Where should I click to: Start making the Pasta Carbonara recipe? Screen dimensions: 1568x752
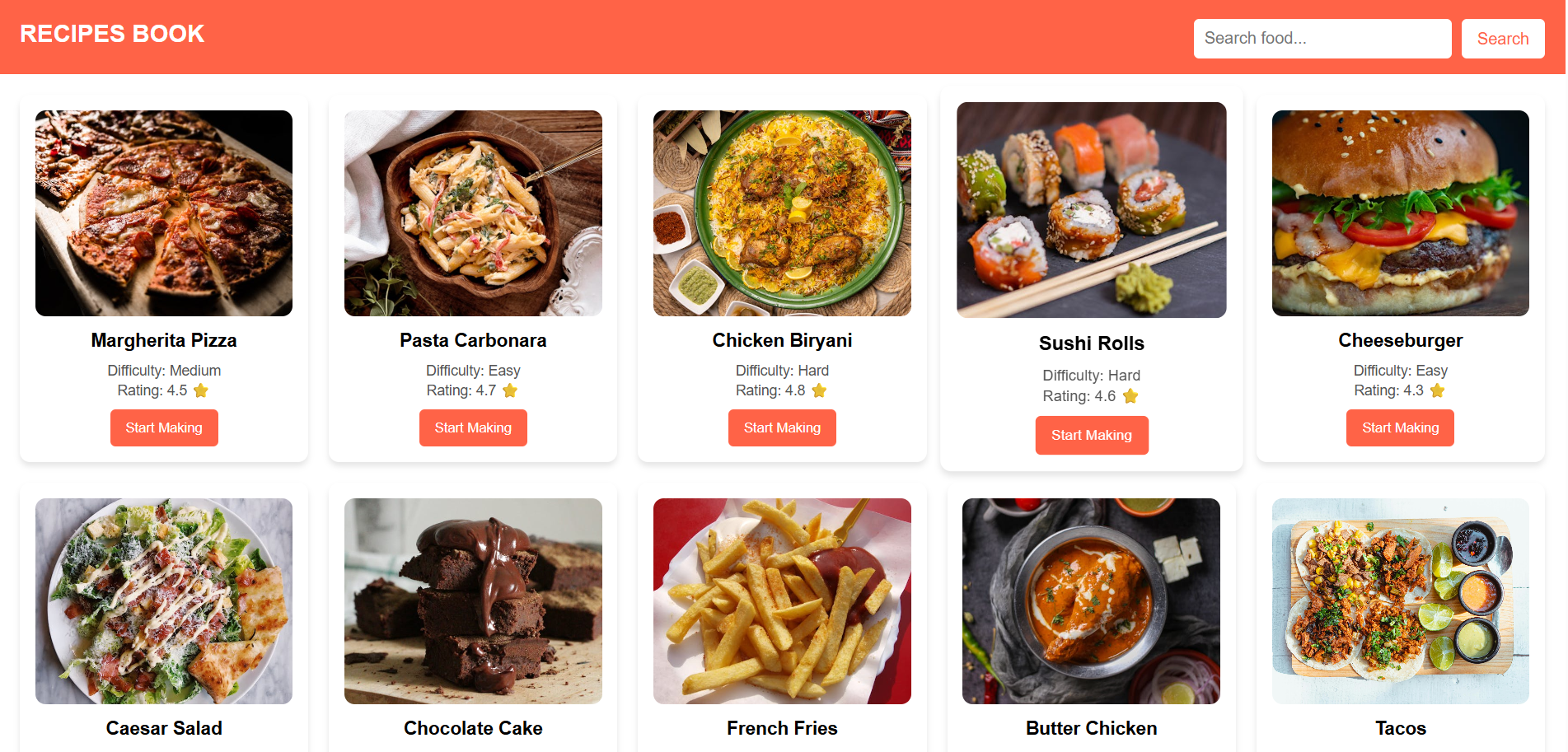tap(473, 428)
